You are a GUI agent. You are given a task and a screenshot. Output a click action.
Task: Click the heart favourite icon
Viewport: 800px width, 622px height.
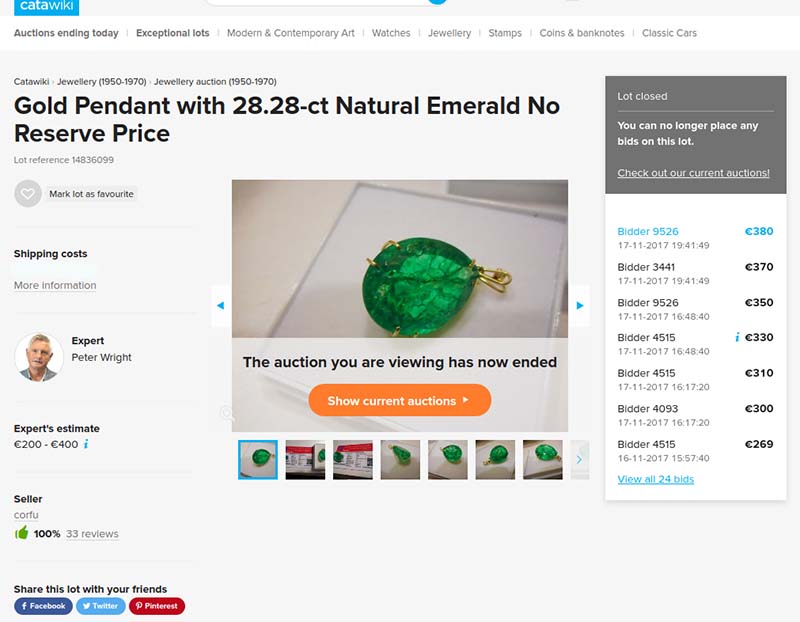click(x=28, y=193)
